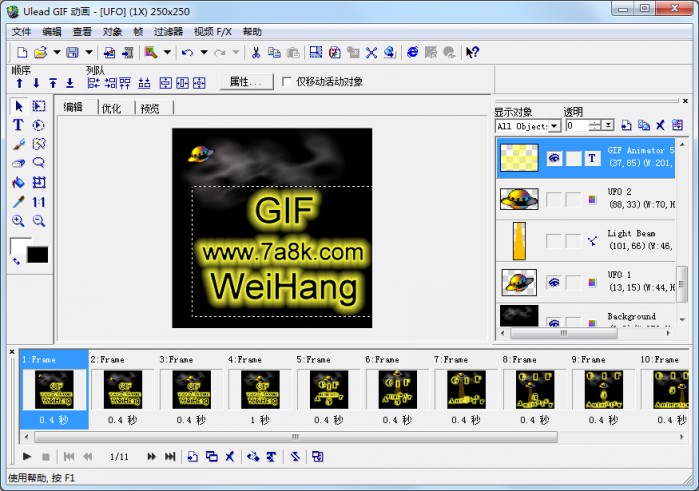Click the open folder icon
This screenshot has height=491, width=699.
coord(40,52)
